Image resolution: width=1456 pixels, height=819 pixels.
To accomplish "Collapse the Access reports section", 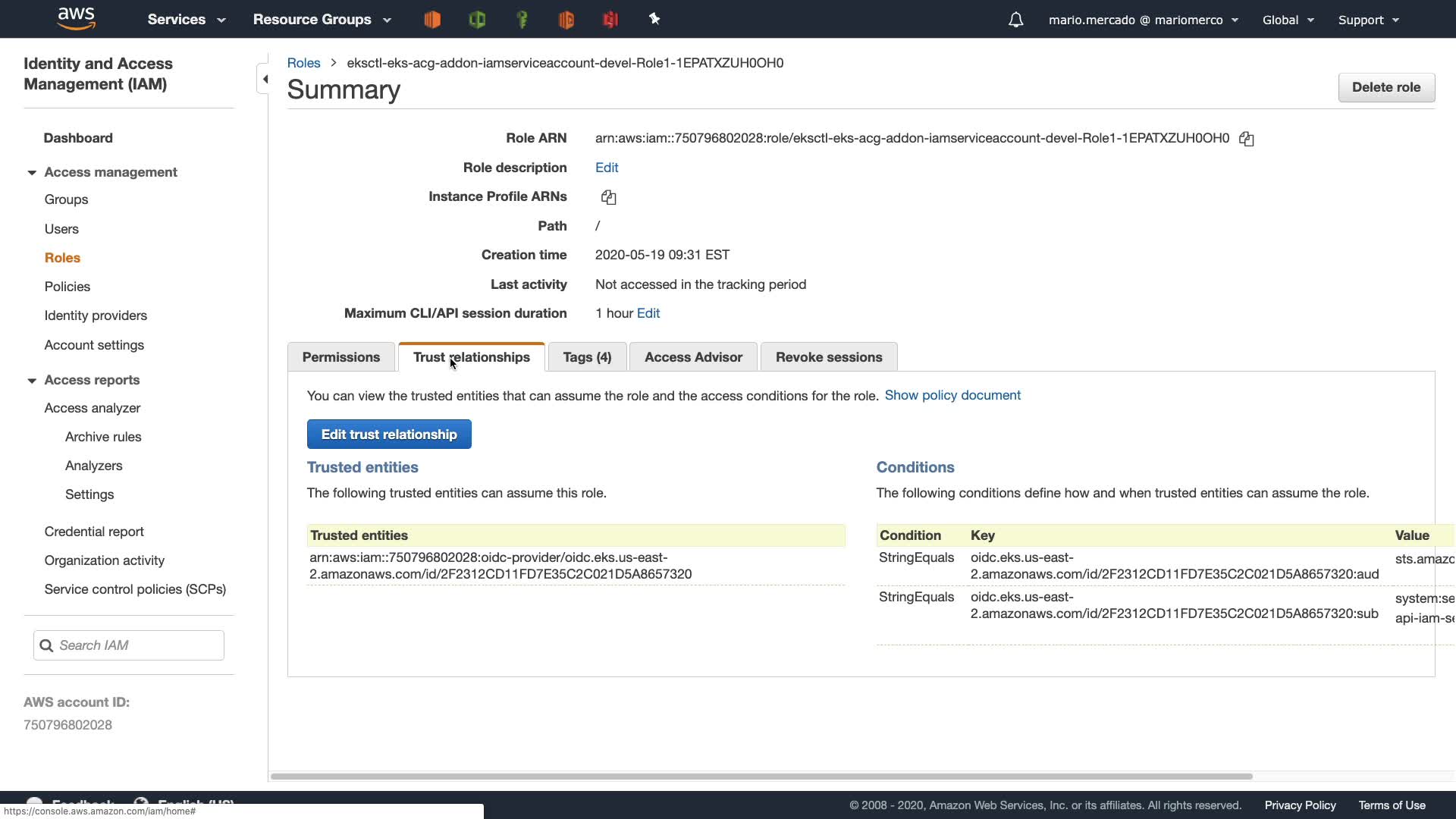I will 32,381.
